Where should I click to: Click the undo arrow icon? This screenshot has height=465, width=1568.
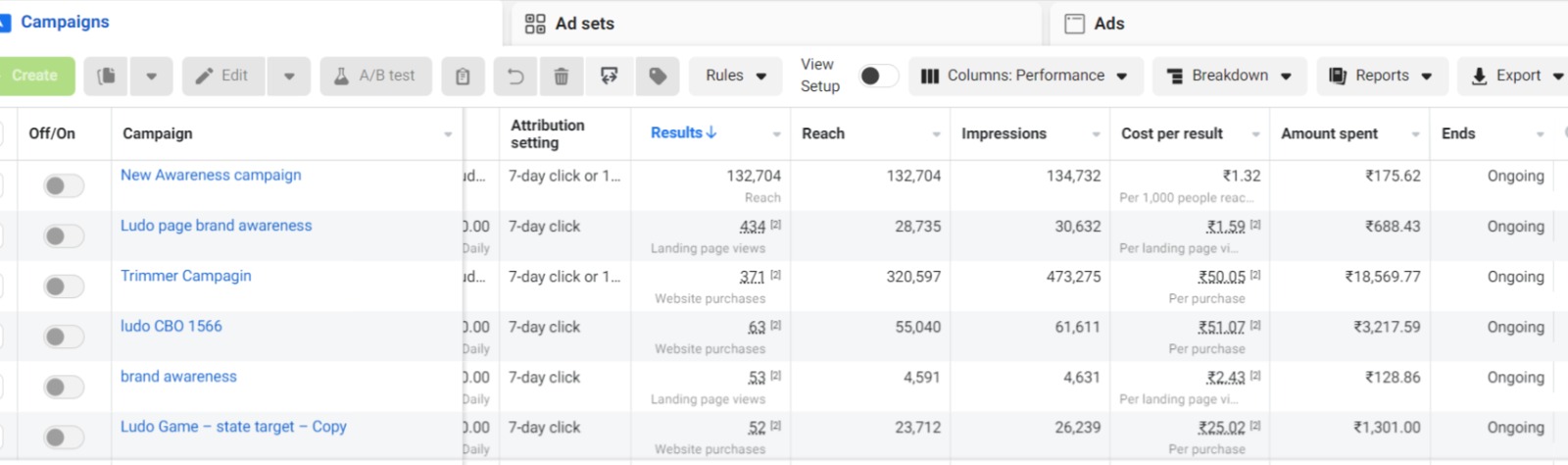point(515,76)
